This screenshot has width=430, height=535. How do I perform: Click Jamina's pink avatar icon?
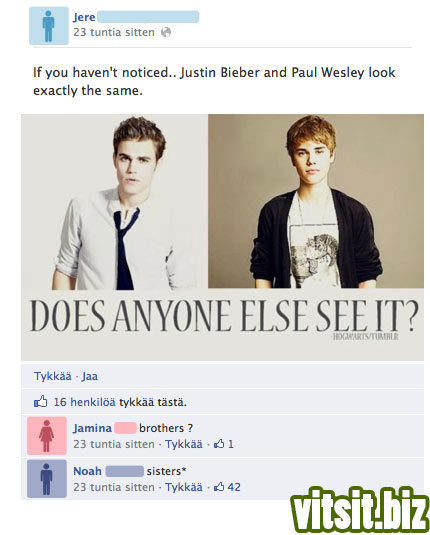[47, 436]
